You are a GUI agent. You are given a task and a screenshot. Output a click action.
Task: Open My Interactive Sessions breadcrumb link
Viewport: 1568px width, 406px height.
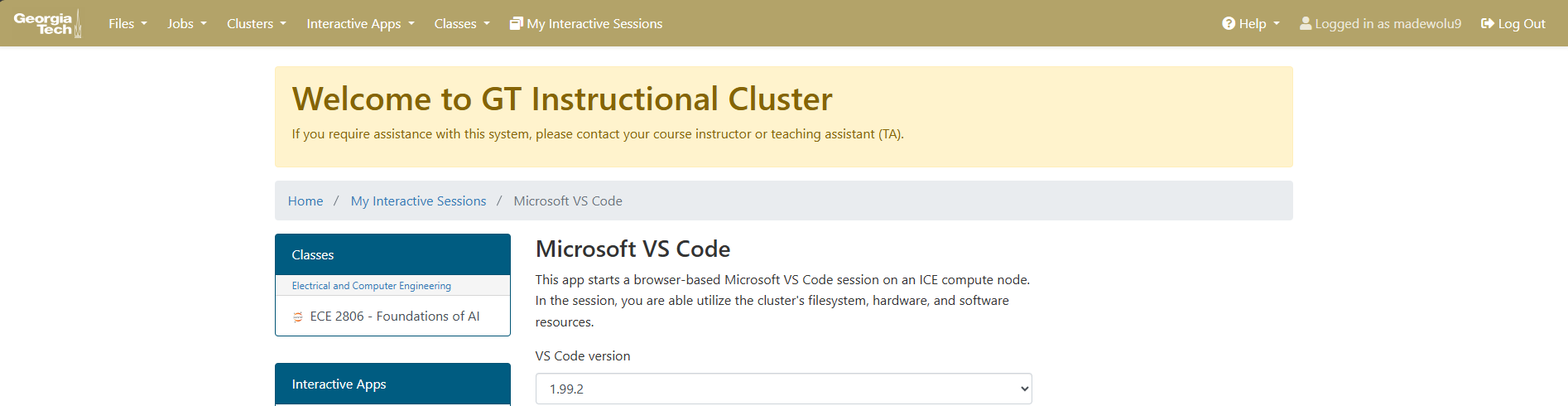[418, 201]
